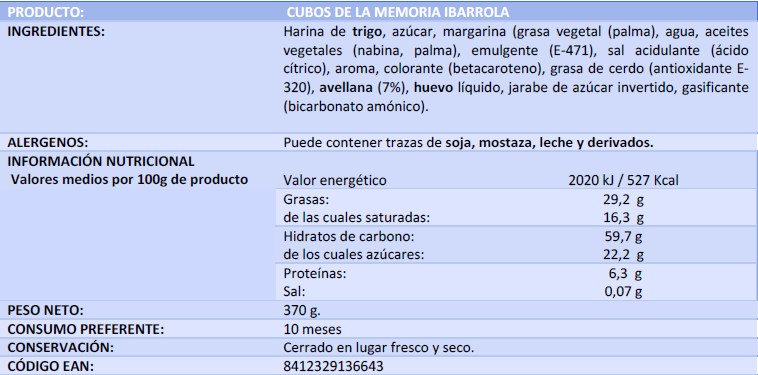Viewport: 758px width, 375px height.
Task: Click the PRODUCTO header label
Action: pyautogui.click(x=46, y=12)
